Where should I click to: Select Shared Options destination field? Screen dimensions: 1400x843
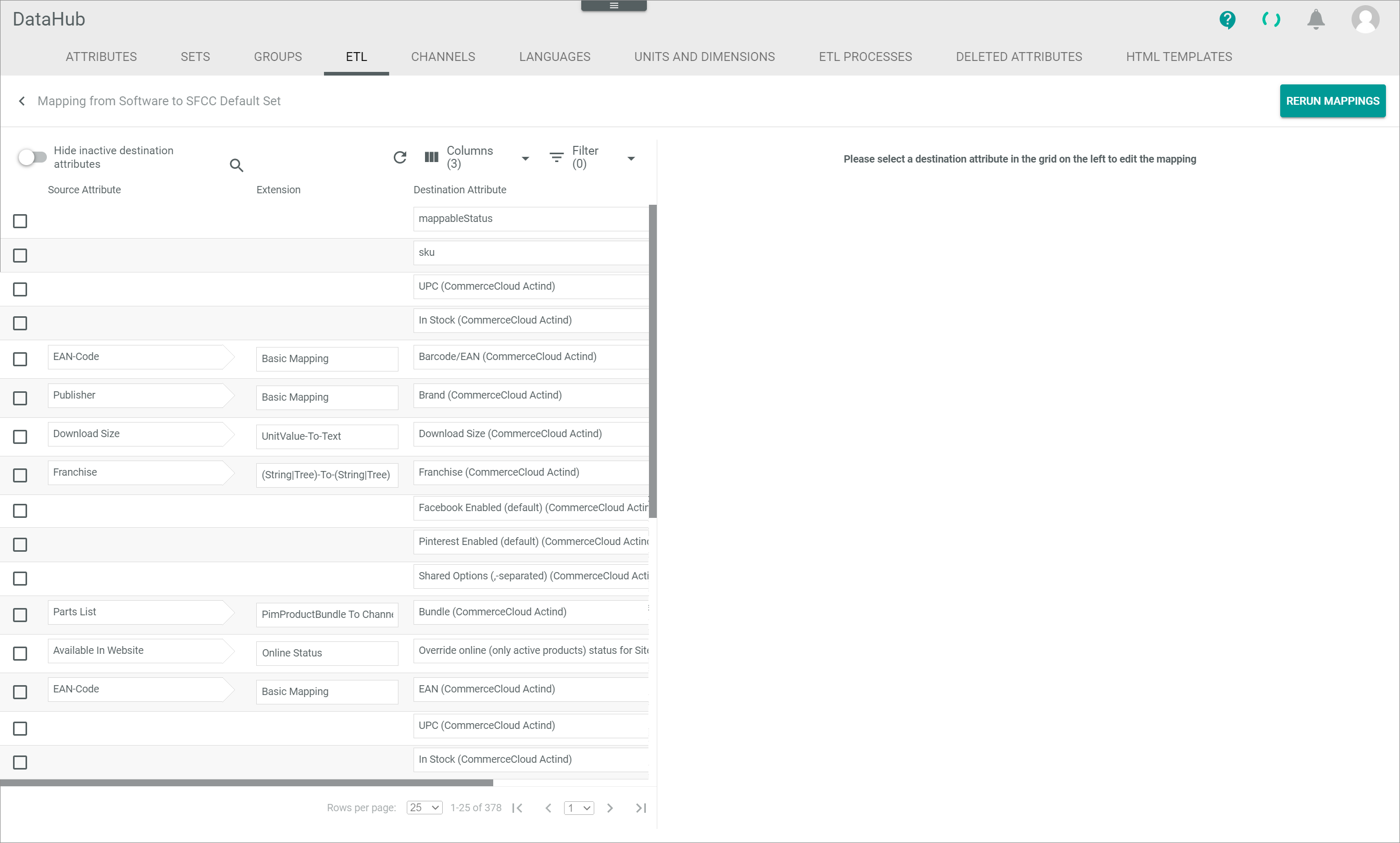click(531, 576)
